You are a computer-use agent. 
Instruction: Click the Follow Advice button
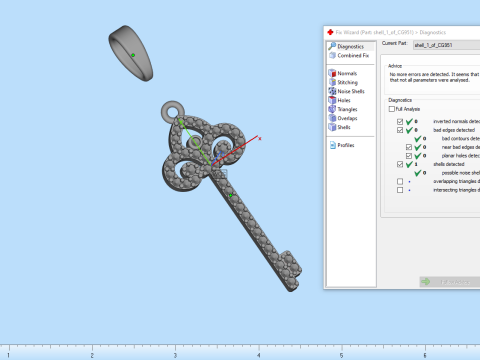coord(450,282)
